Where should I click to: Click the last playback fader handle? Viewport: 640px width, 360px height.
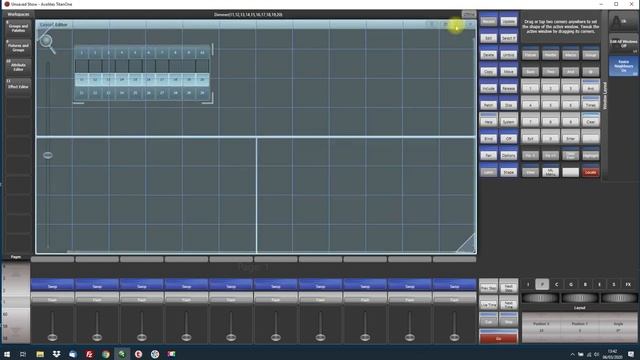pyautogui.click(x=454, y=337)
